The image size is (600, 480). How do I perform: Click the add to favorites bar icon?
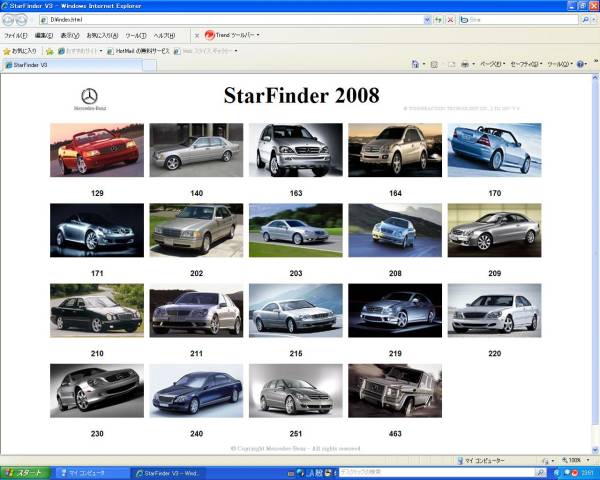point(49,51)
